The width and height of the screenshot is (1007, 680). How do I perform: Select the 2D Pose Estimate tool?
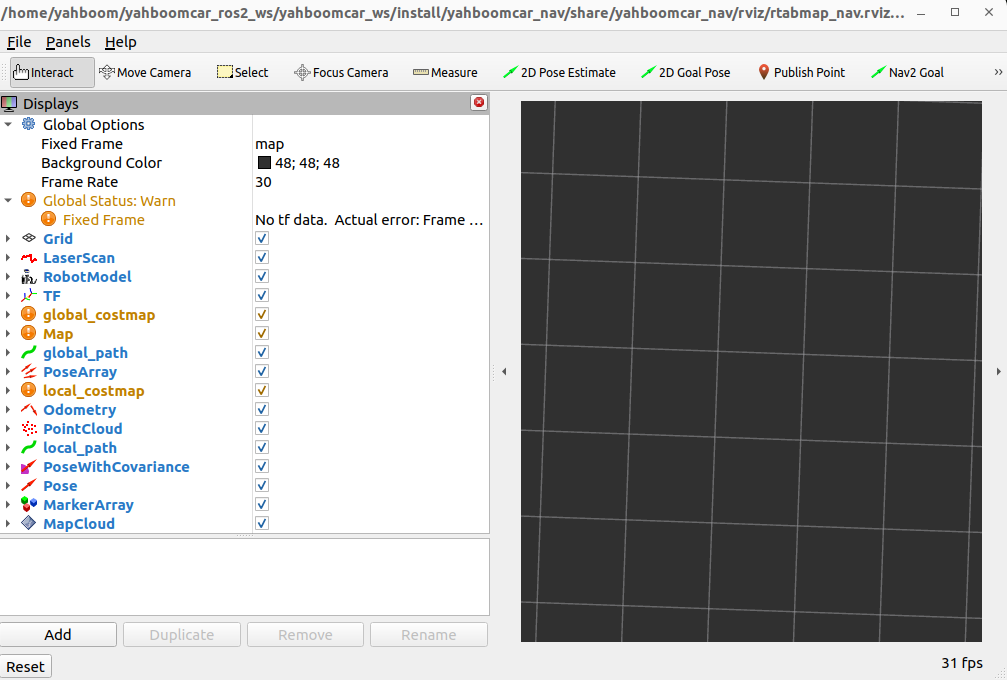[x=559, y=72]
